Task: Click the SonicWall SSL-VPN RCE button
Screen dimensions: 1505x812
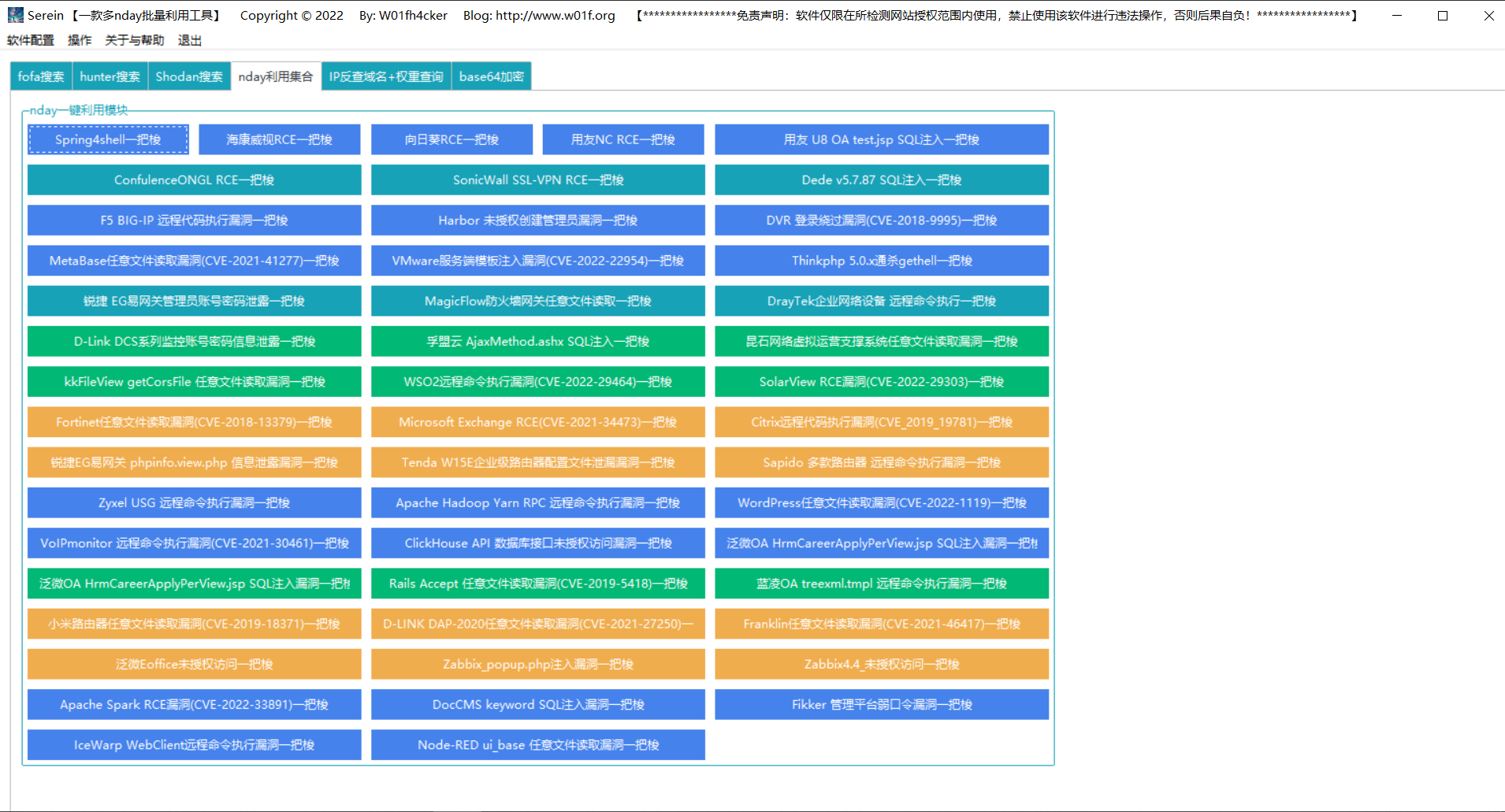Action: (x=538, y=180)
